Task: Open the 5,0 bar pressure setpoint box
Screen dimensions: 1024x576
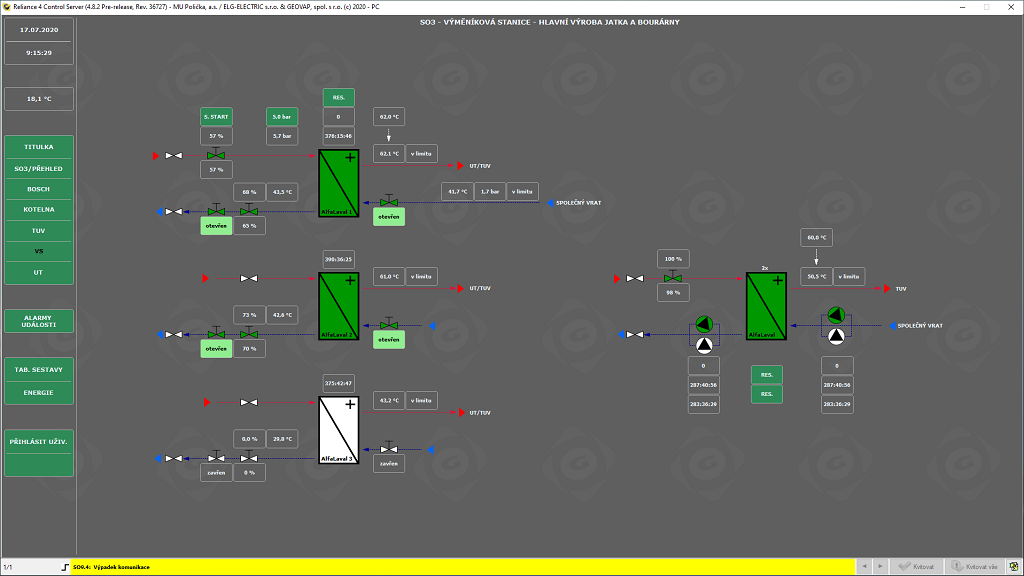Action: (x=281, y=117)
